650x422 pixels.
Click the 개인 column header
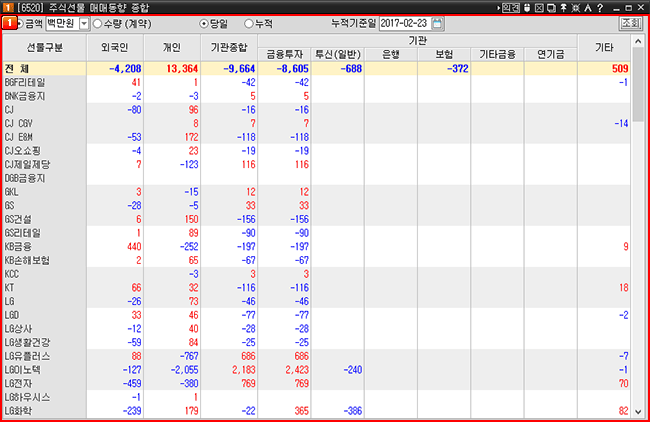[x=172, y=48]
